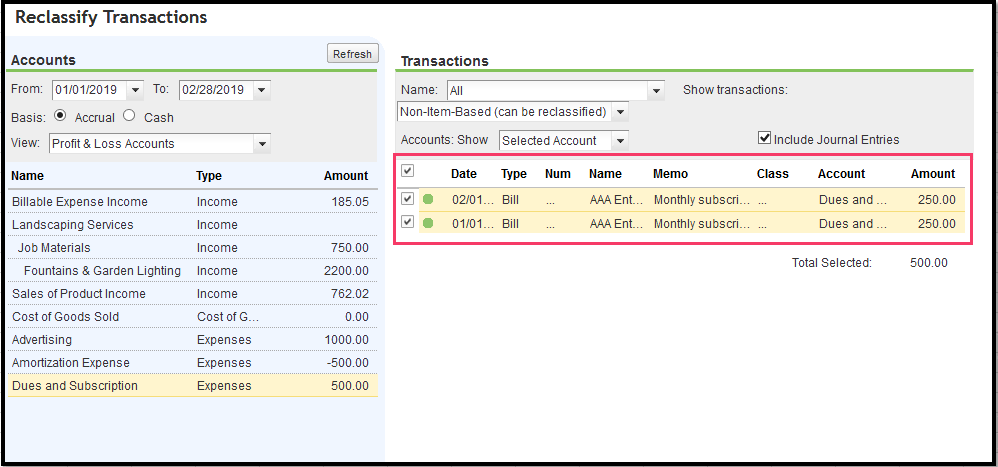This screenshot has height=467, width=998.
Task: Expand the Accounts Show Selected Account dropdown
Action: click(x=620, y=141)
